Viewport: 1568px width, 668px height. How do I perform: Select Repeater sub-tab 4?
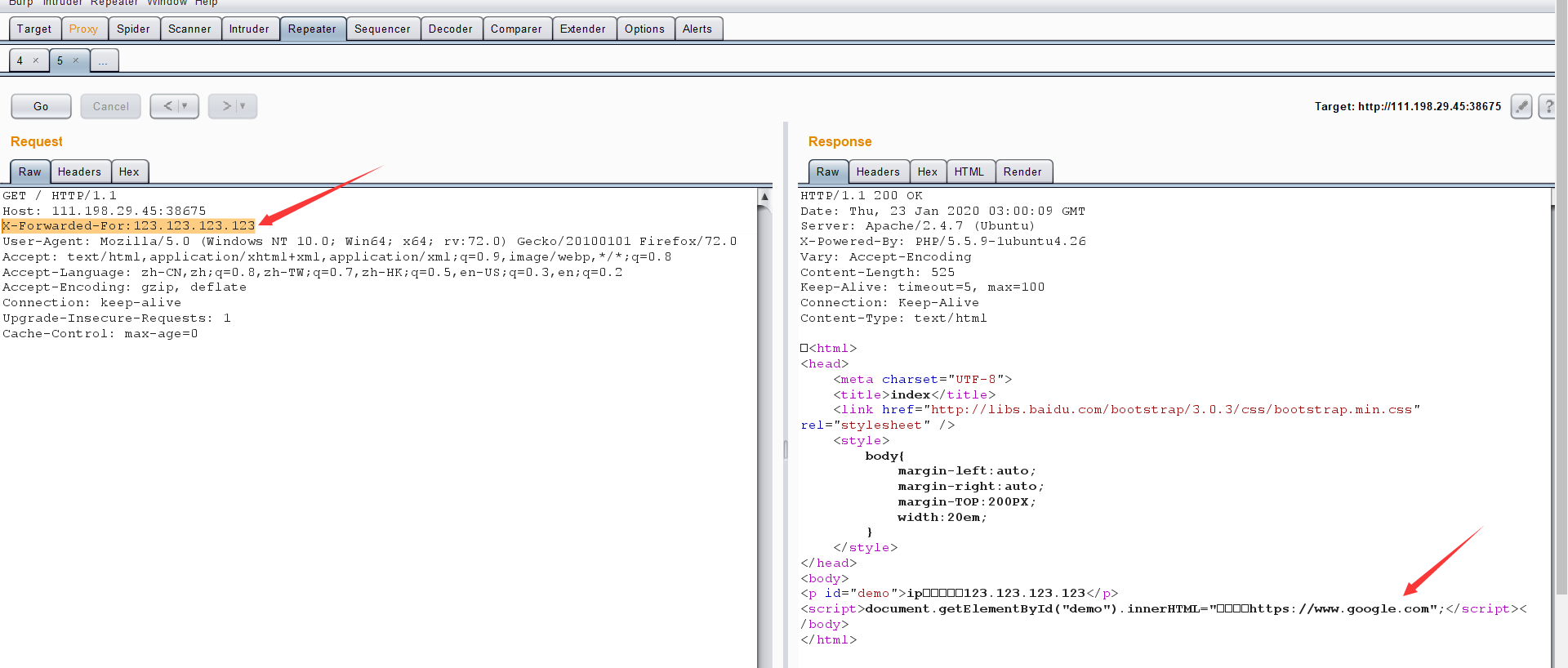tap(20, 60)
